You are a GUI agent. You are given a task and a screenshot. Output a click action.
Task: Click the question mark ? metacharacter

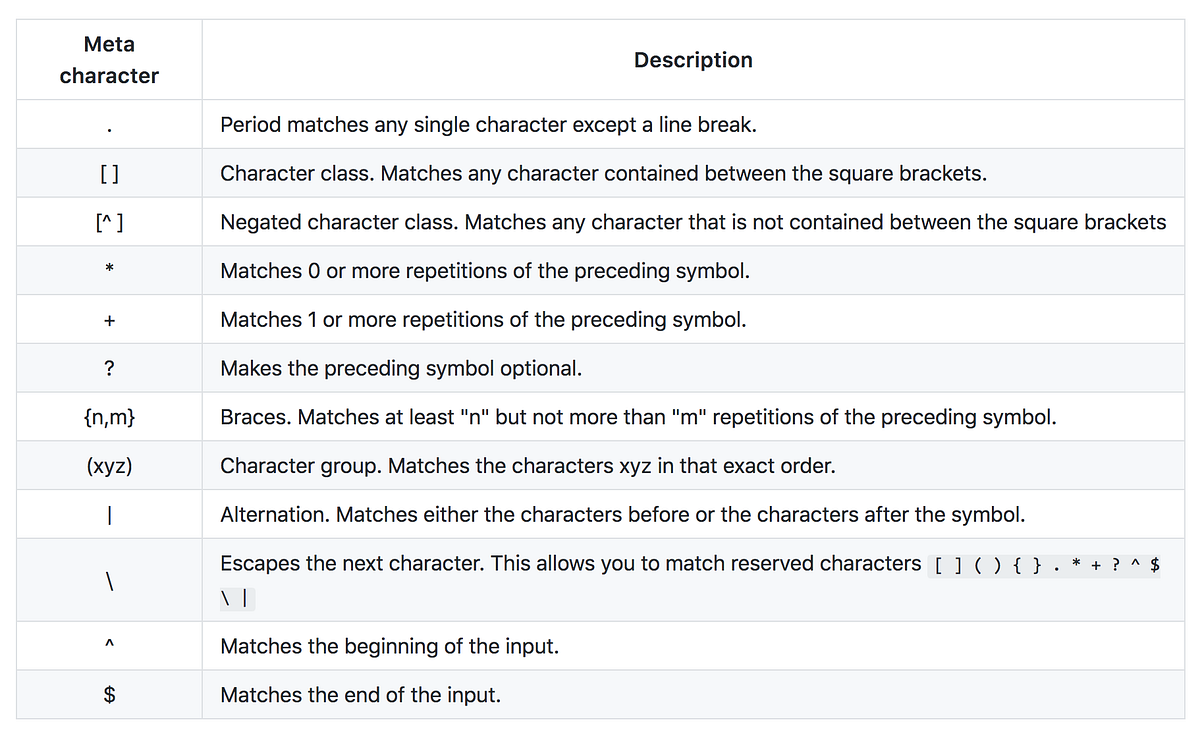tap(109, 368)
